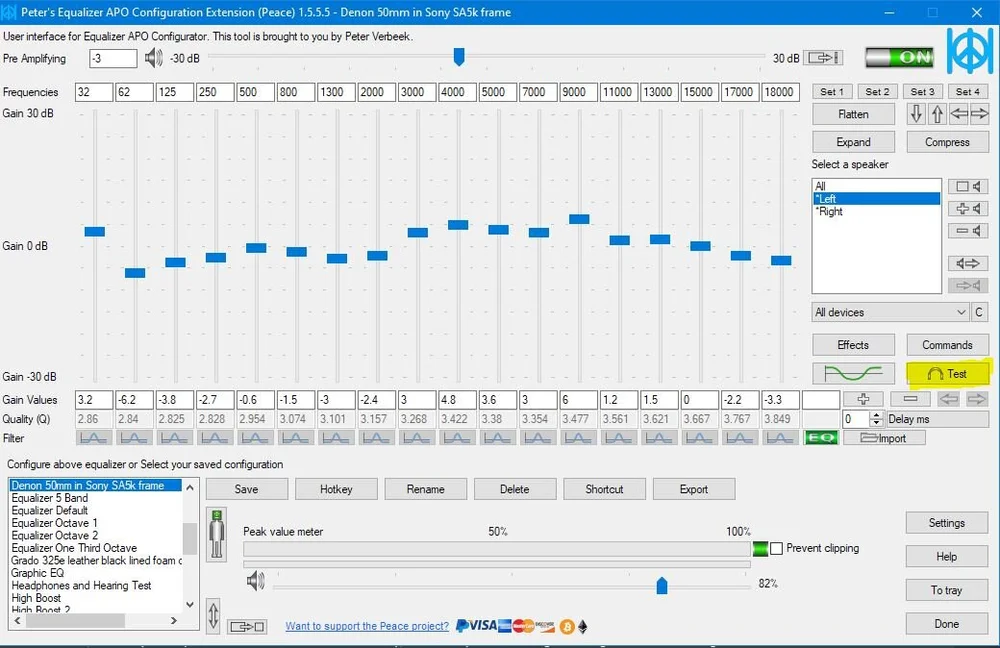Click the Compress button
The height and width of the screenshot is (648, 1000).
click(x=947, y=142)
